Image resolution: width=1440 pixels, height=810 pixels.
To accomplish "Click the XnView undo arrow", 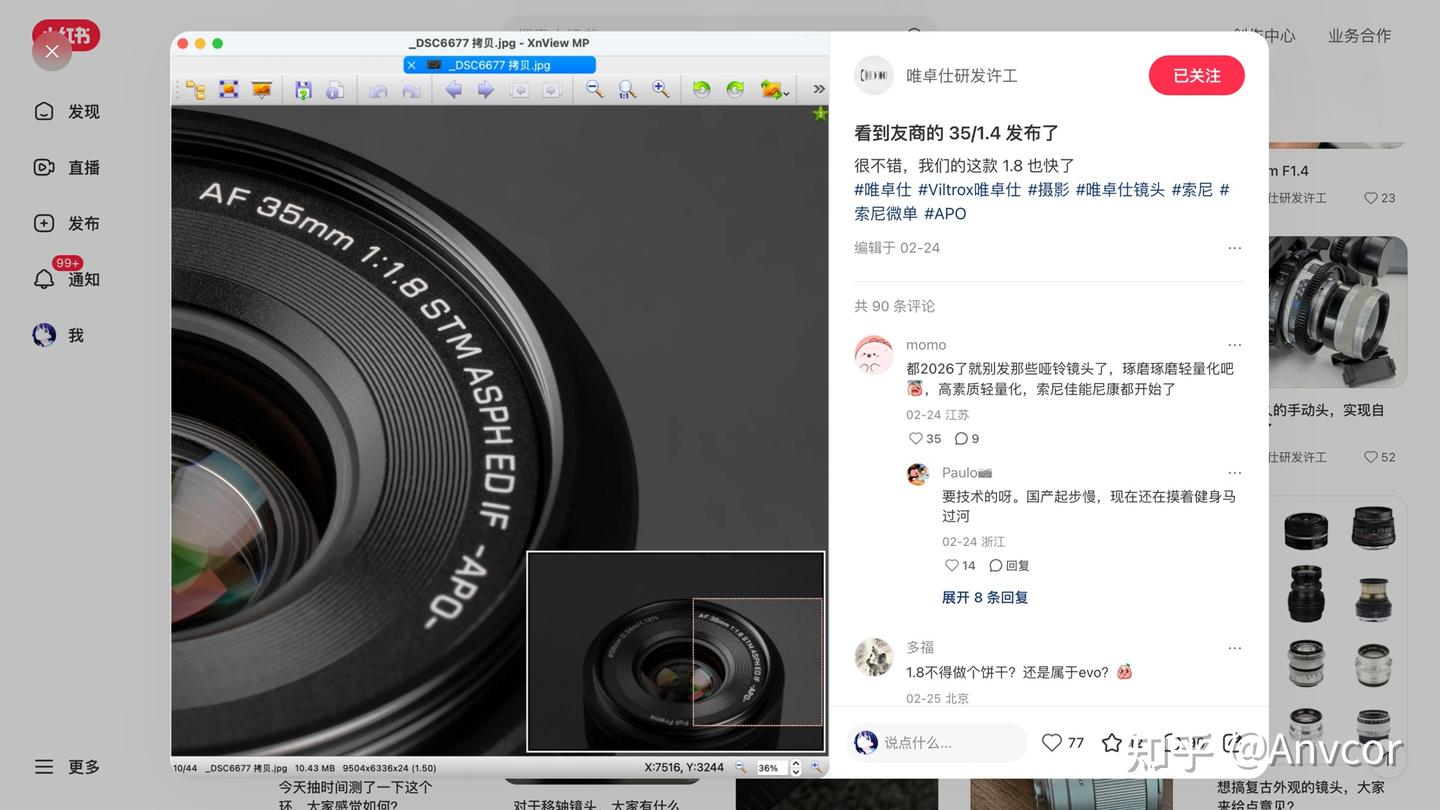I will click(x=378, y=90).
